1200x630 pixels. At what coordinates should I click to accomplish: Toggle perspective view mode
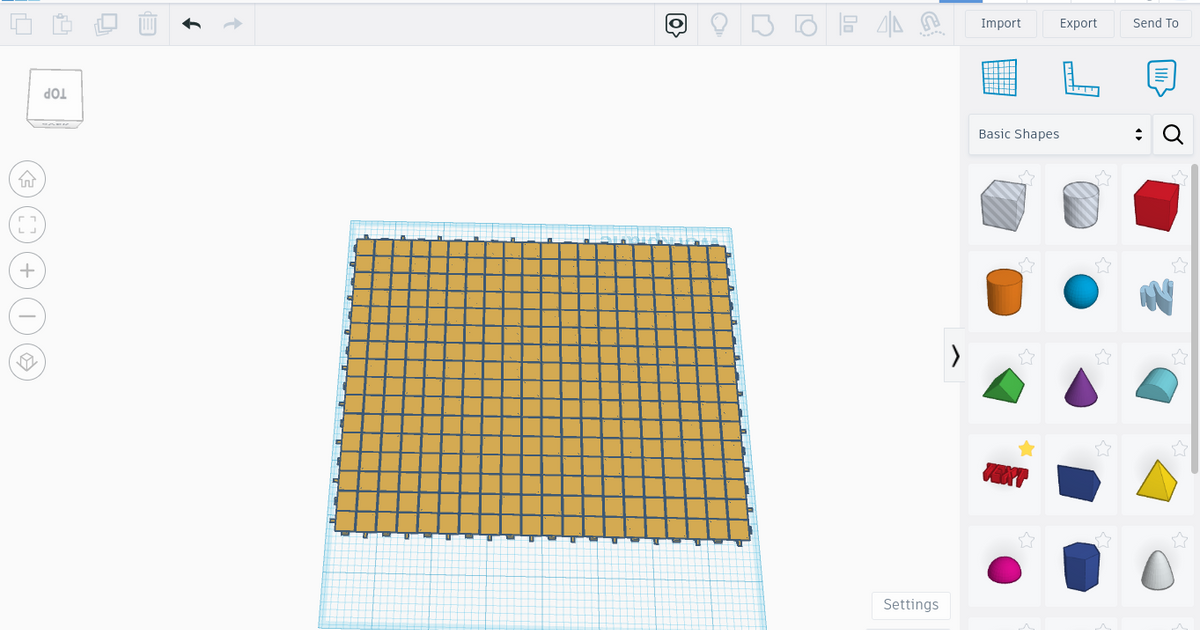coord(27,361)
